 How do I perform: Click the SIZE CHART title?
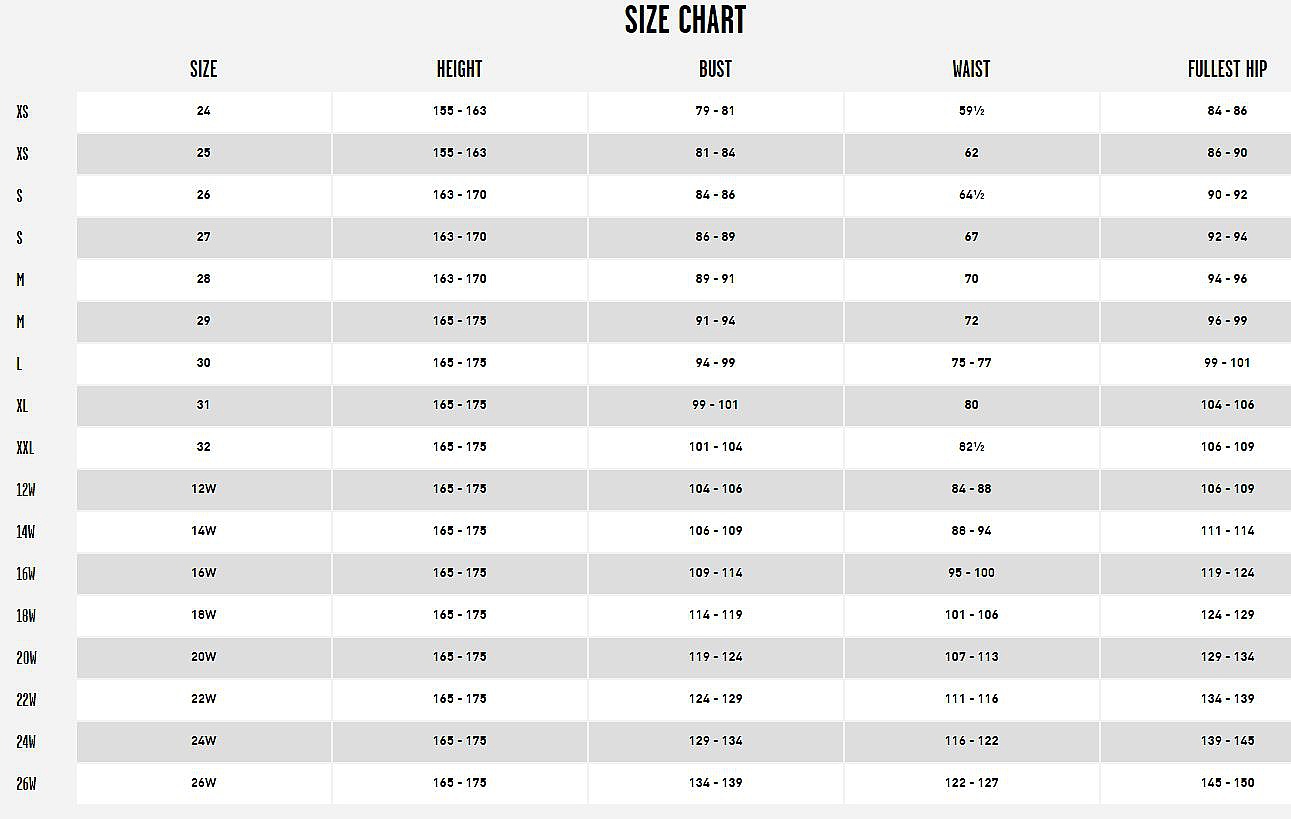pyautogui.click(x=685, y=20)
